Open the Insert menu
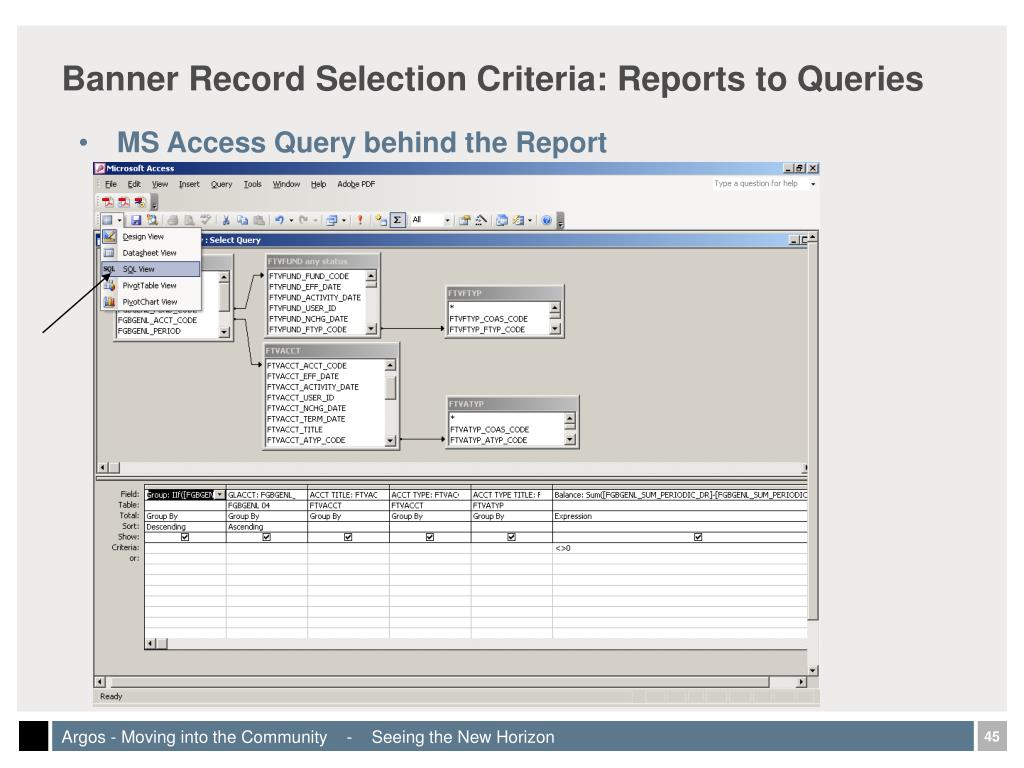The image size is (1024, 768). (189, 184)
